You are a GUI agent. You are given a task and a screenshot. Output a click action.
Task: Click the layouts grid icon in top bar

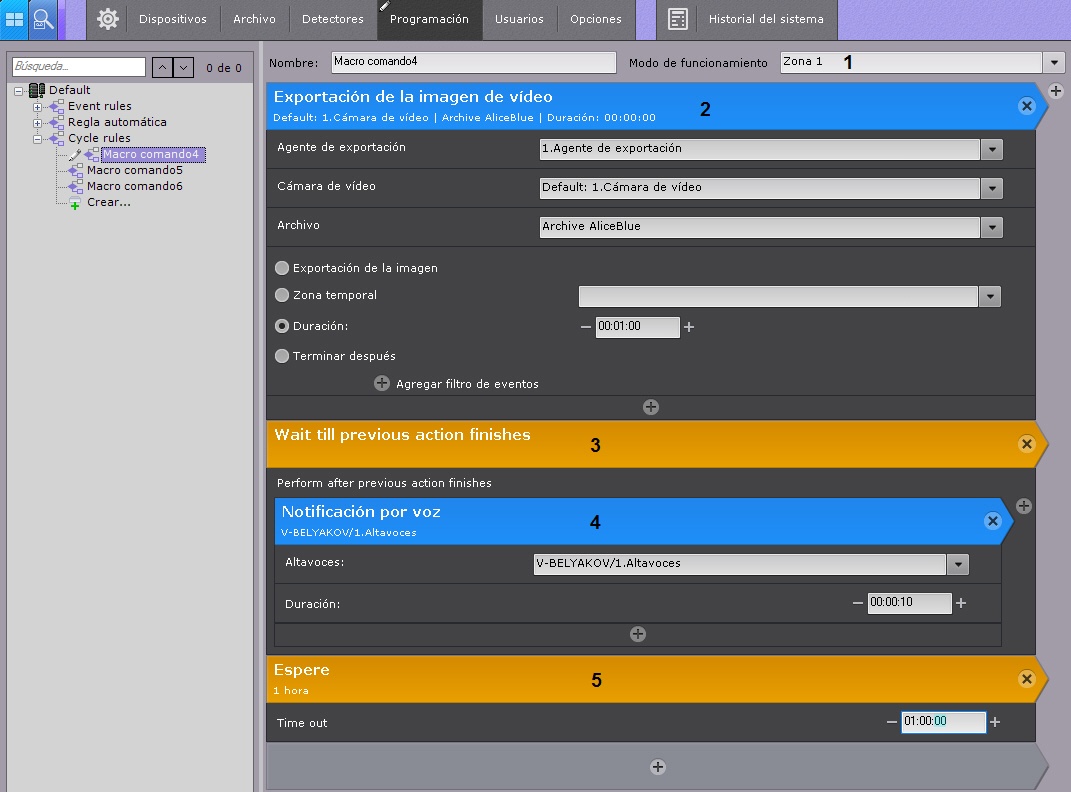click(x=15, y=19)
